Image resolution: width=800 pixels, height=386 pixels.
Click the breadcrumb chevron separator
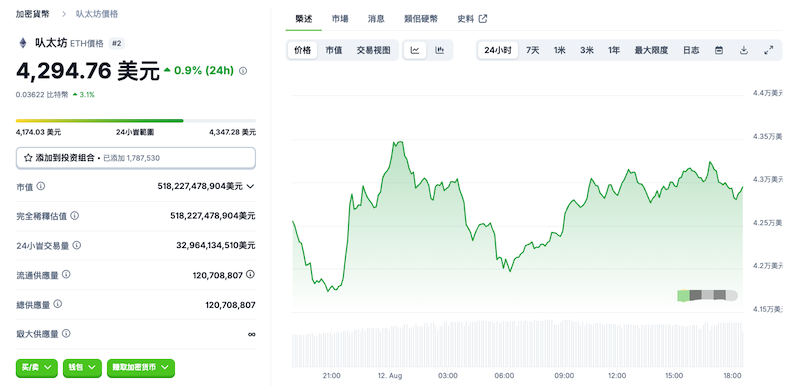click(x=64, y=14)
